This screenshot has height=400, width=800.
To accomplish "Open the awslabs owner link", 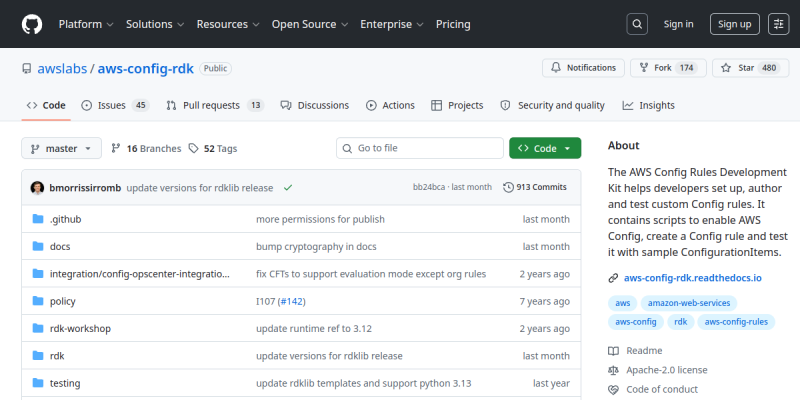I will point(62,68).
